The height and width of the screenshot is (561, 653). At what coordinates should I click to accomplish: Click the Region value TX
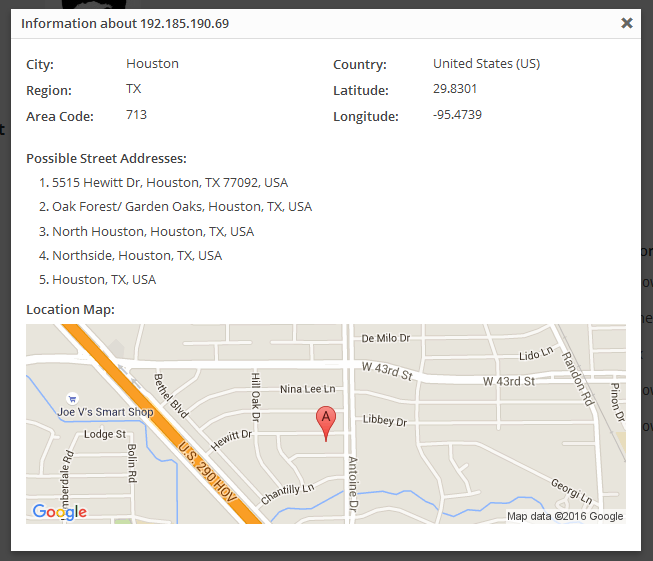134,89
